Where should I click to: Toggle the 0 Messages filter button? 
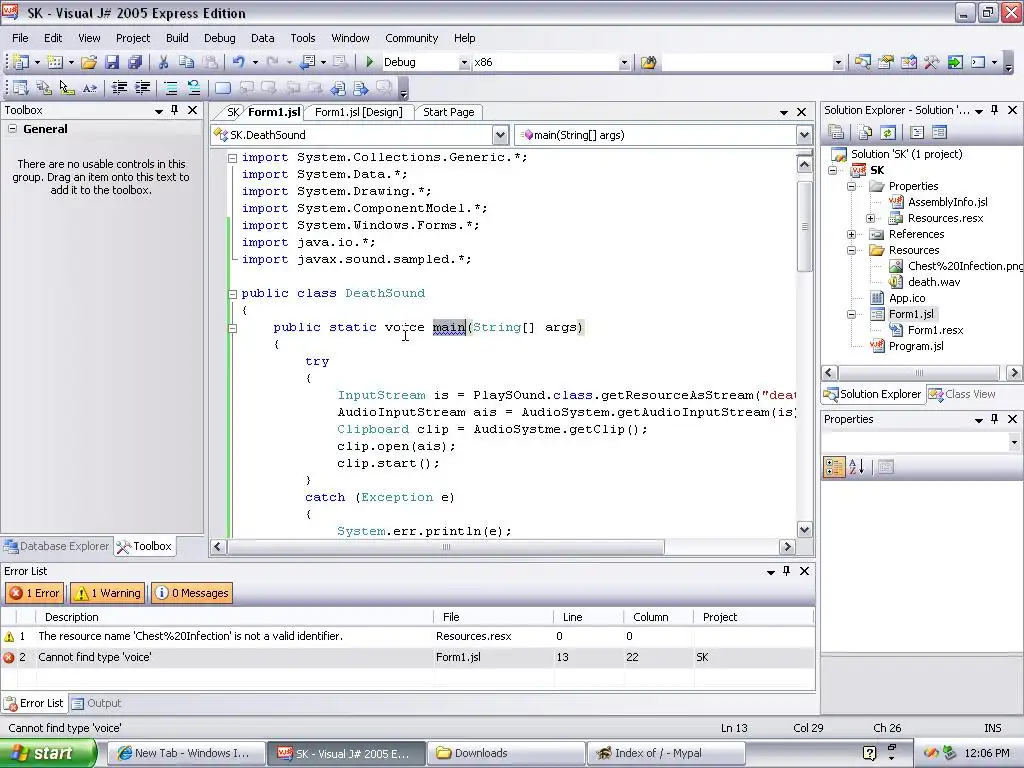(192, 593)
